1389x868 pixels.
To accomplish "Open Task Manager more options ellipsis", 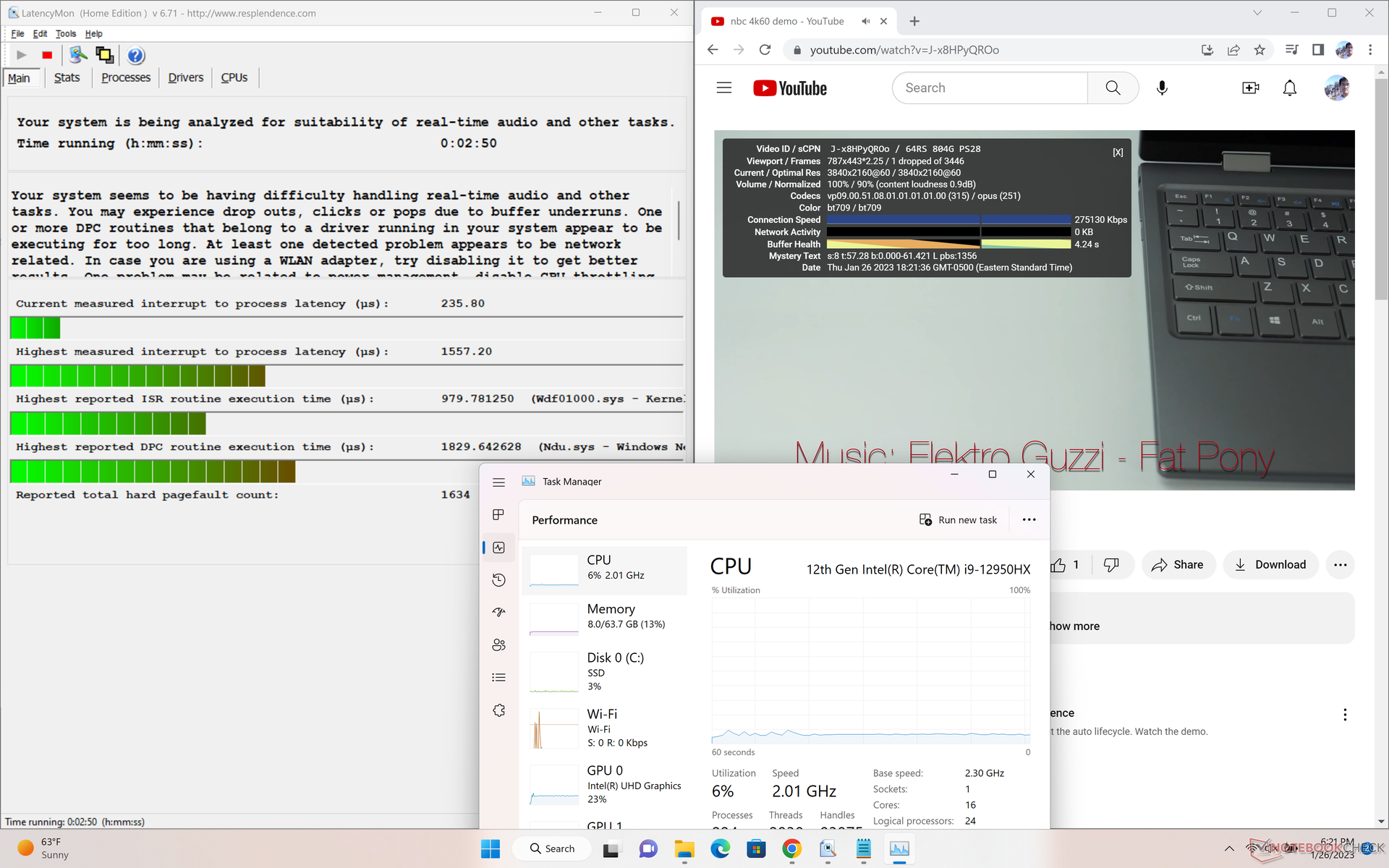I will [1029, 520].
